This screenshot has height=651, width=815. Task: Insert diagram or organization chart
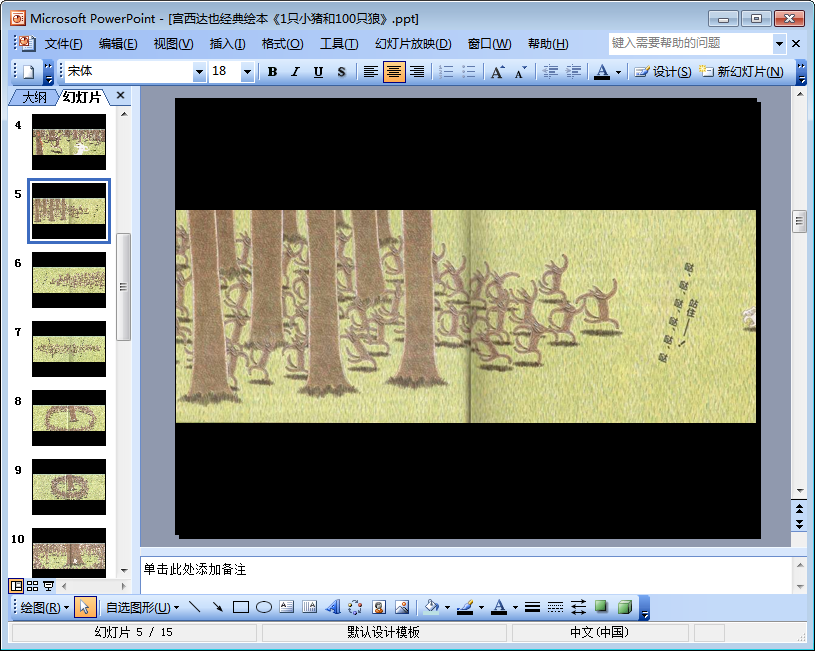[356, 607]
